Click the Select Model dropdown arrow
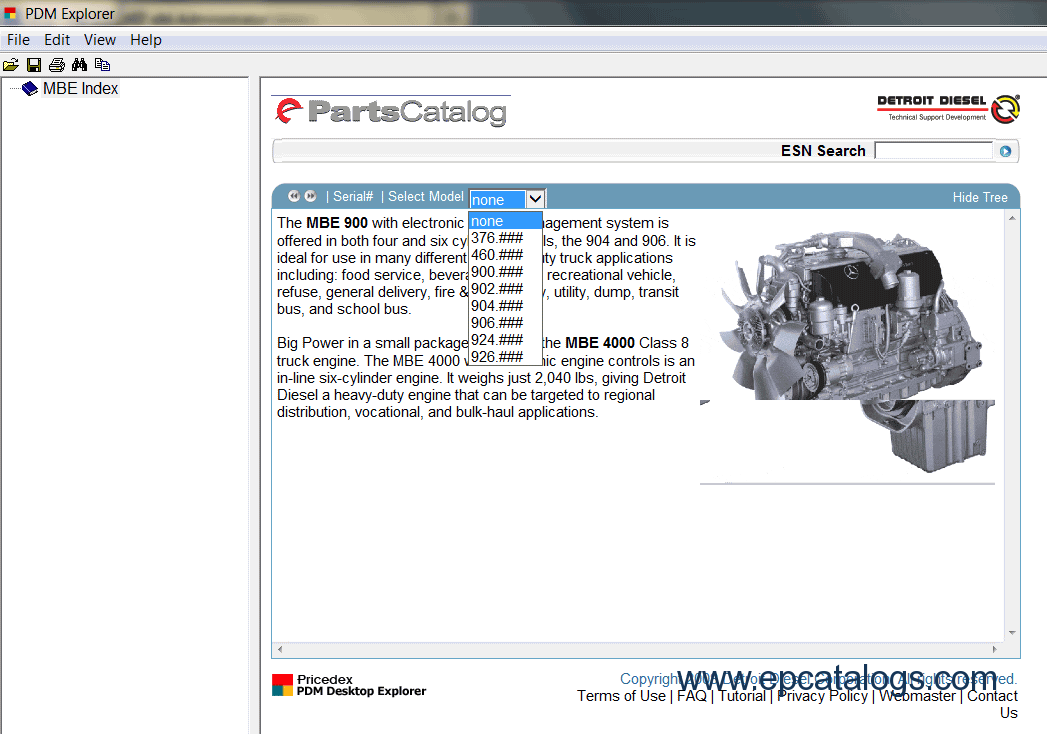The width and height of the screenshot is (1047, 734). coord(535,199)
